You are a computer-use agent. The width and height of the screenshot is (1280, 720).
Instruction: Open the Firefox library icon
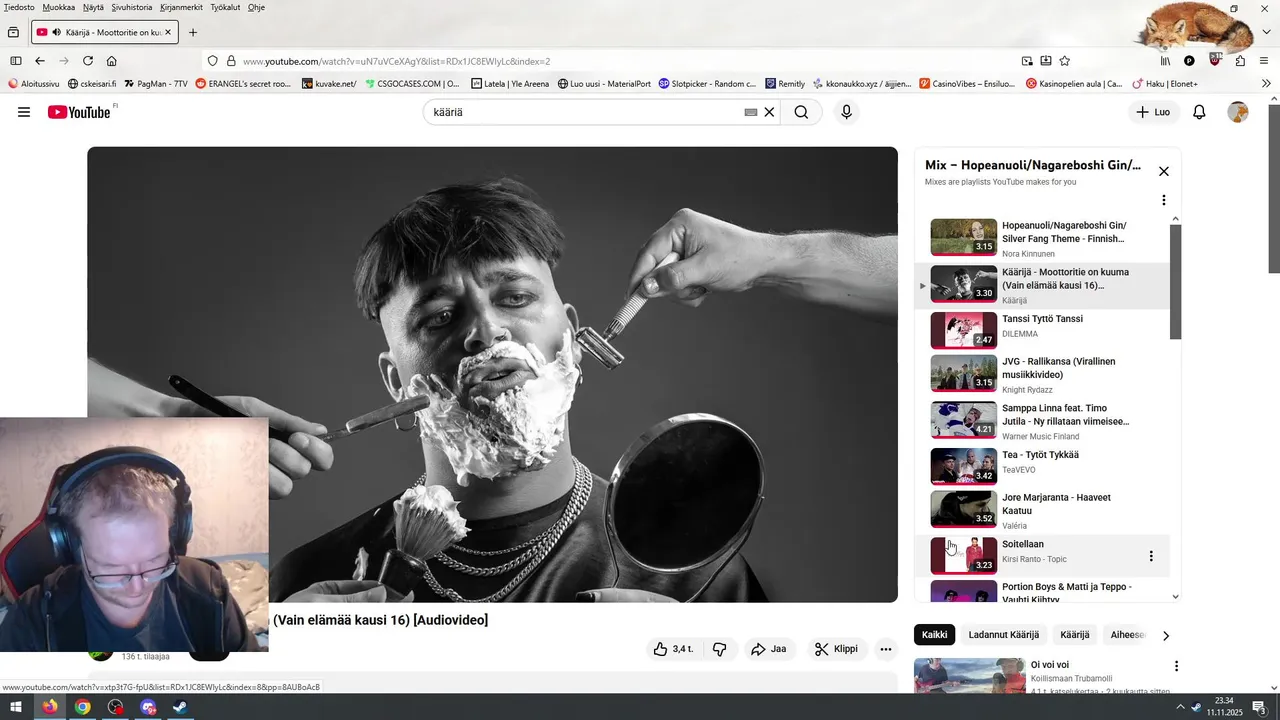coord(1165,61)
